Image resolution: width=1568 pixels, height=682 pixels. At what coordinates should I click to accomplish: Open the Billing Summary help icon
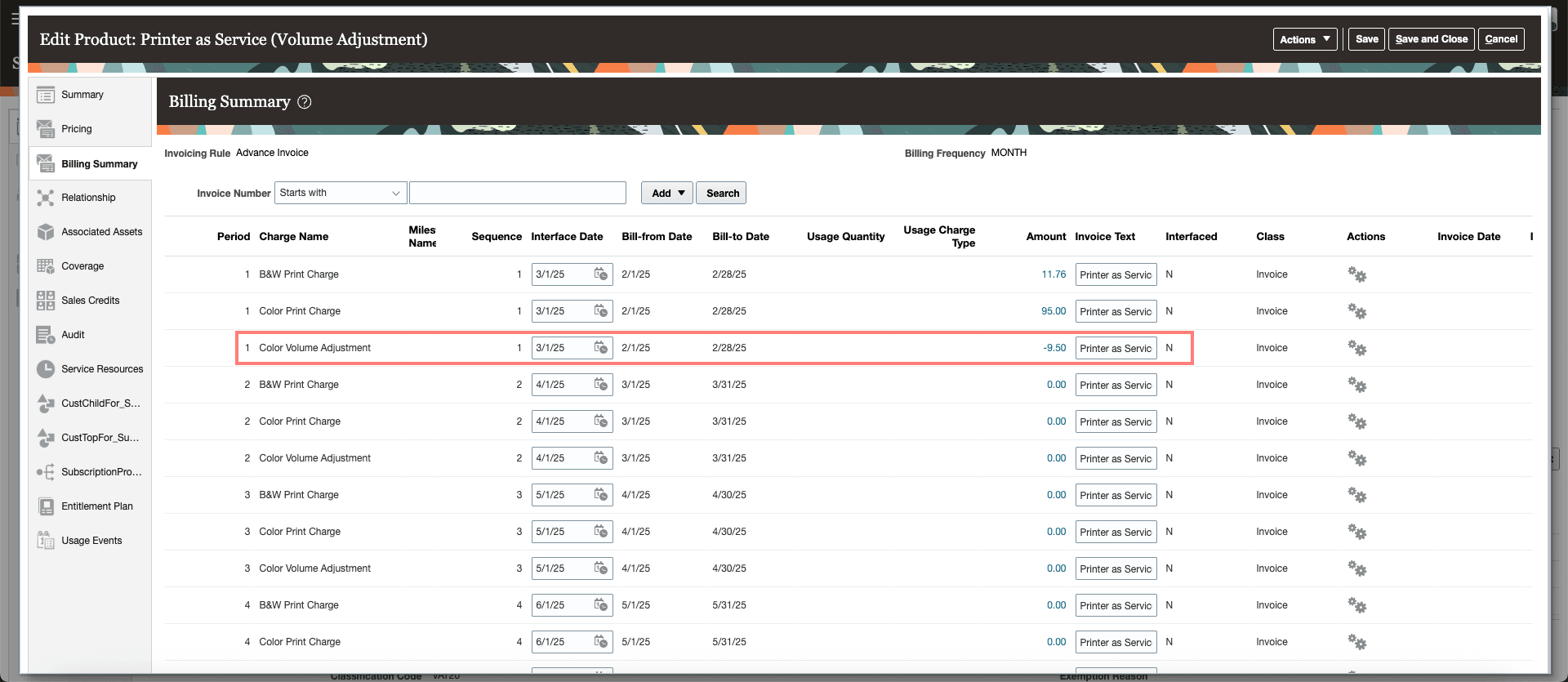click(305, 102)
